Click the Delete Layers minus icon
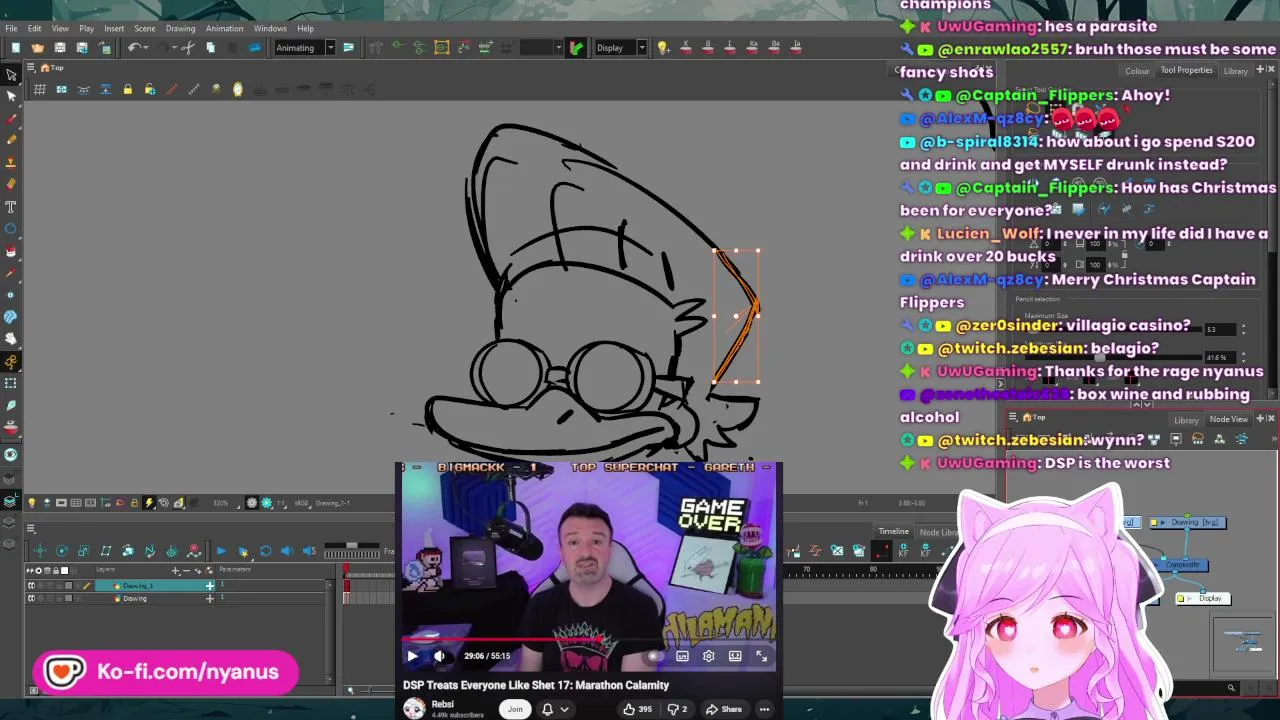The image size is (1280, 720). tap(186, 570)
